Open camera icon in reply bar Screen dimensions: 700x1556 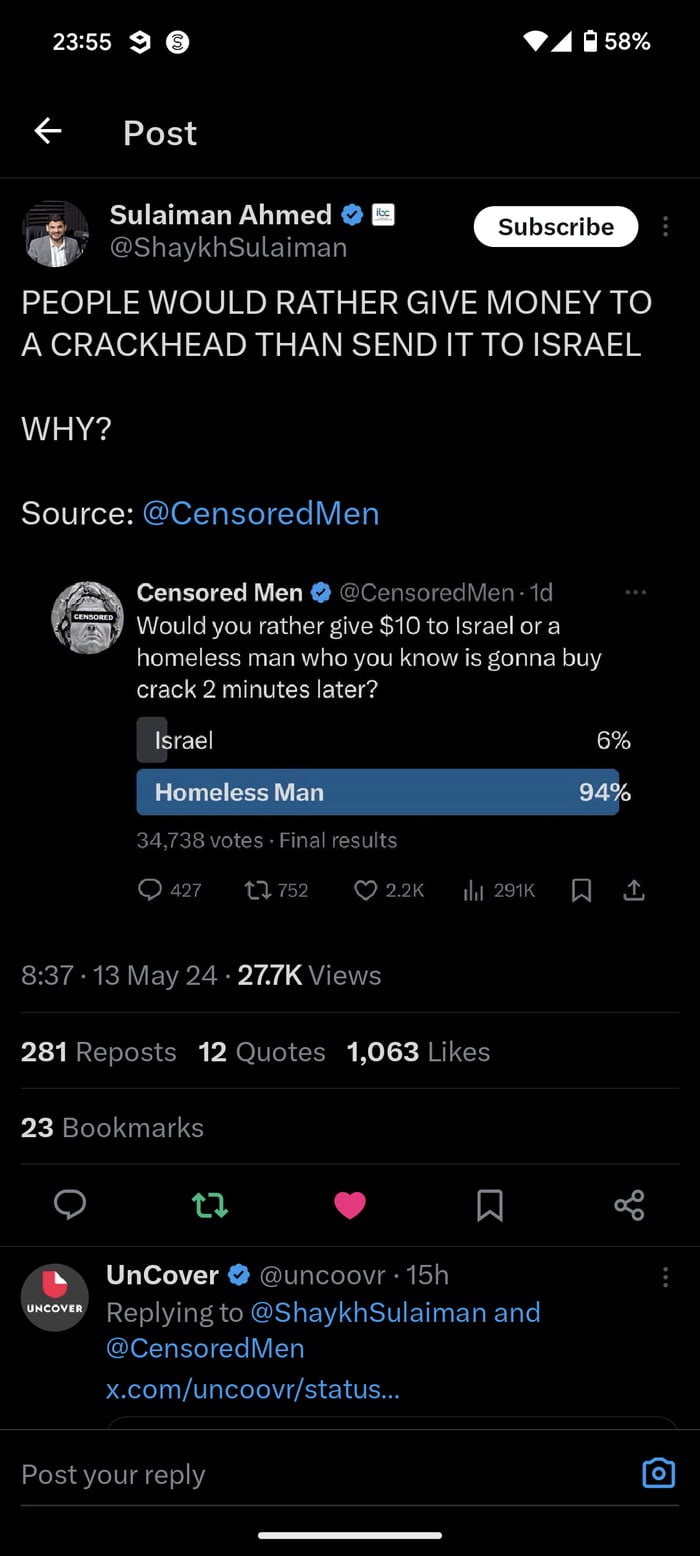657,1473
